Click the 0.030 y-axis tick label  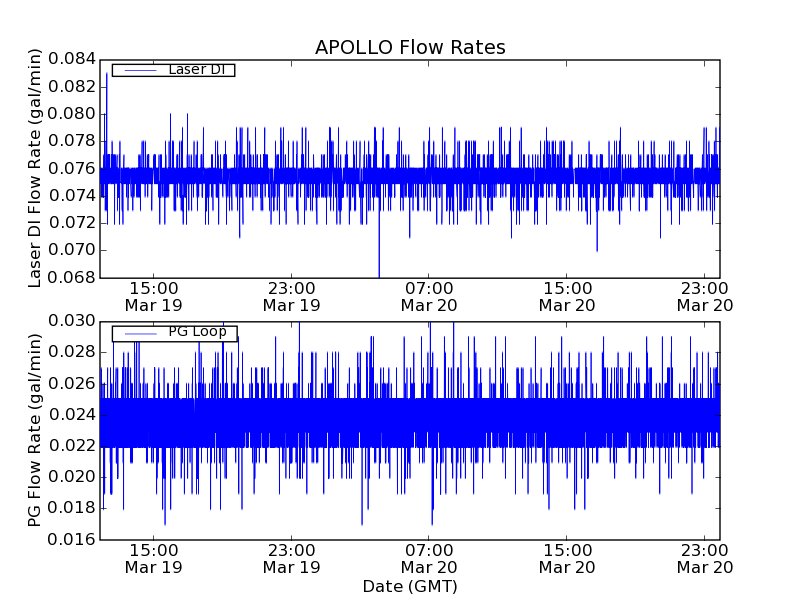72,321
